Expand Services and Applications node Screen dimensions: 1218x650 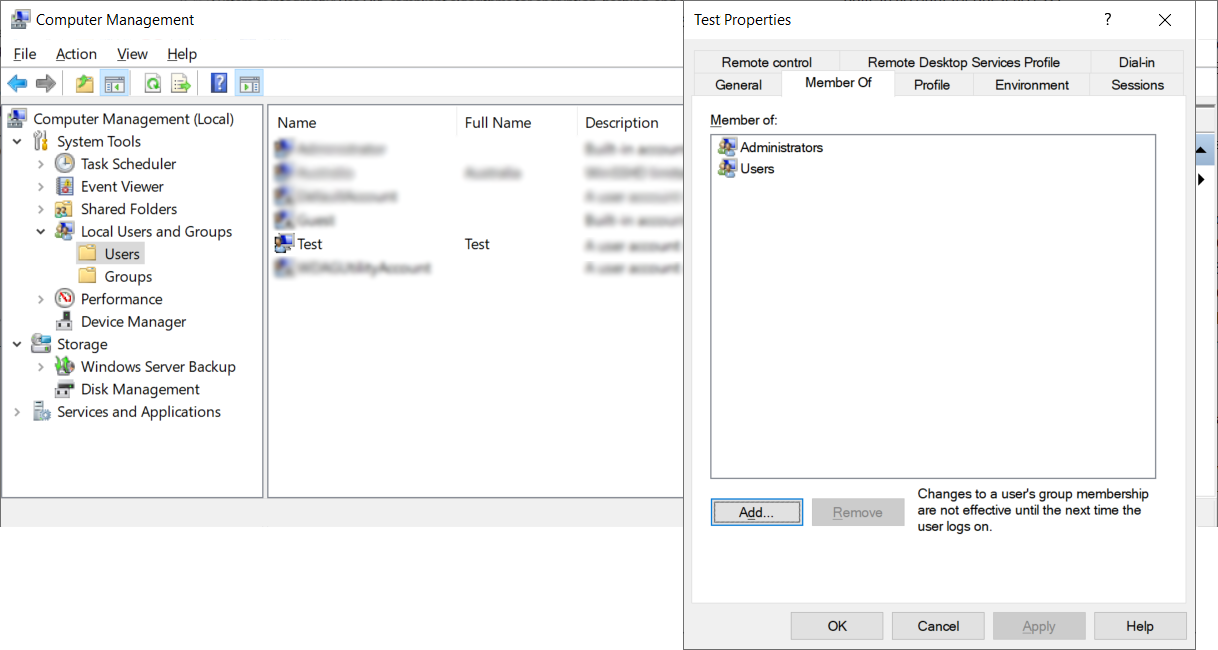pyautogui.click(x=17, y=412)
